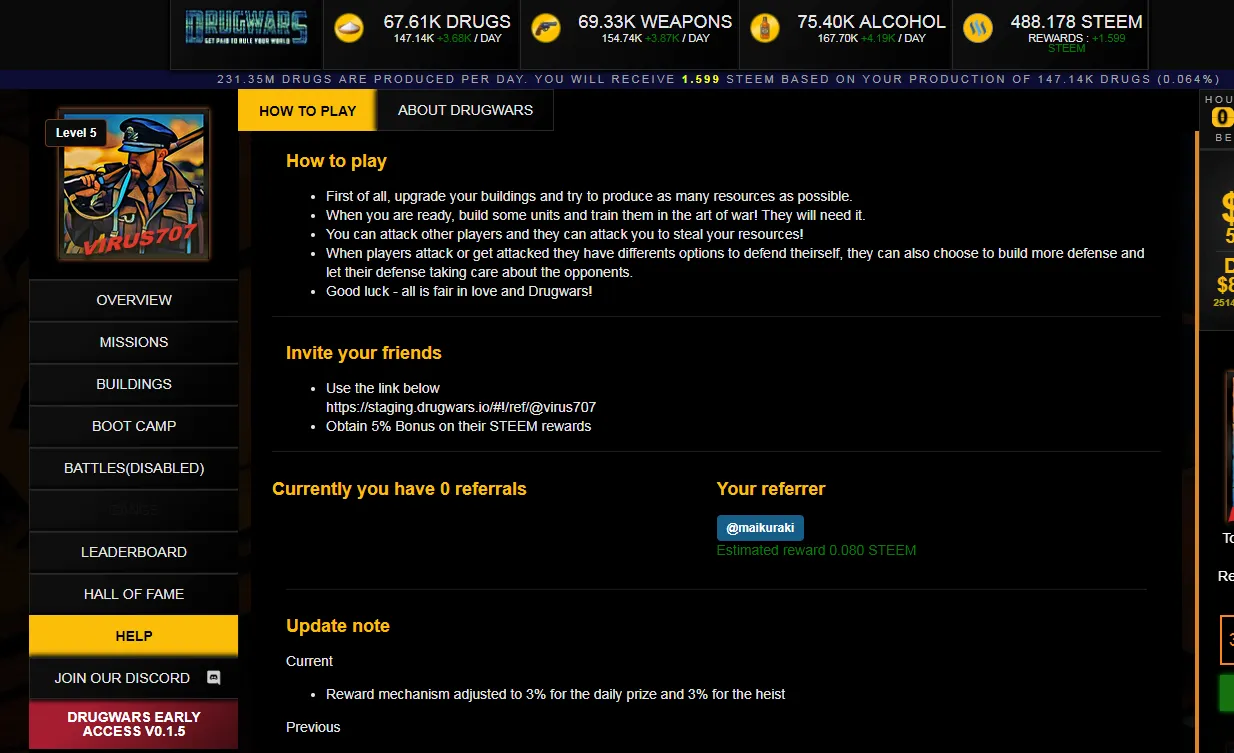
Task: Click the weapons gun icon
Action: click(545, 28)
